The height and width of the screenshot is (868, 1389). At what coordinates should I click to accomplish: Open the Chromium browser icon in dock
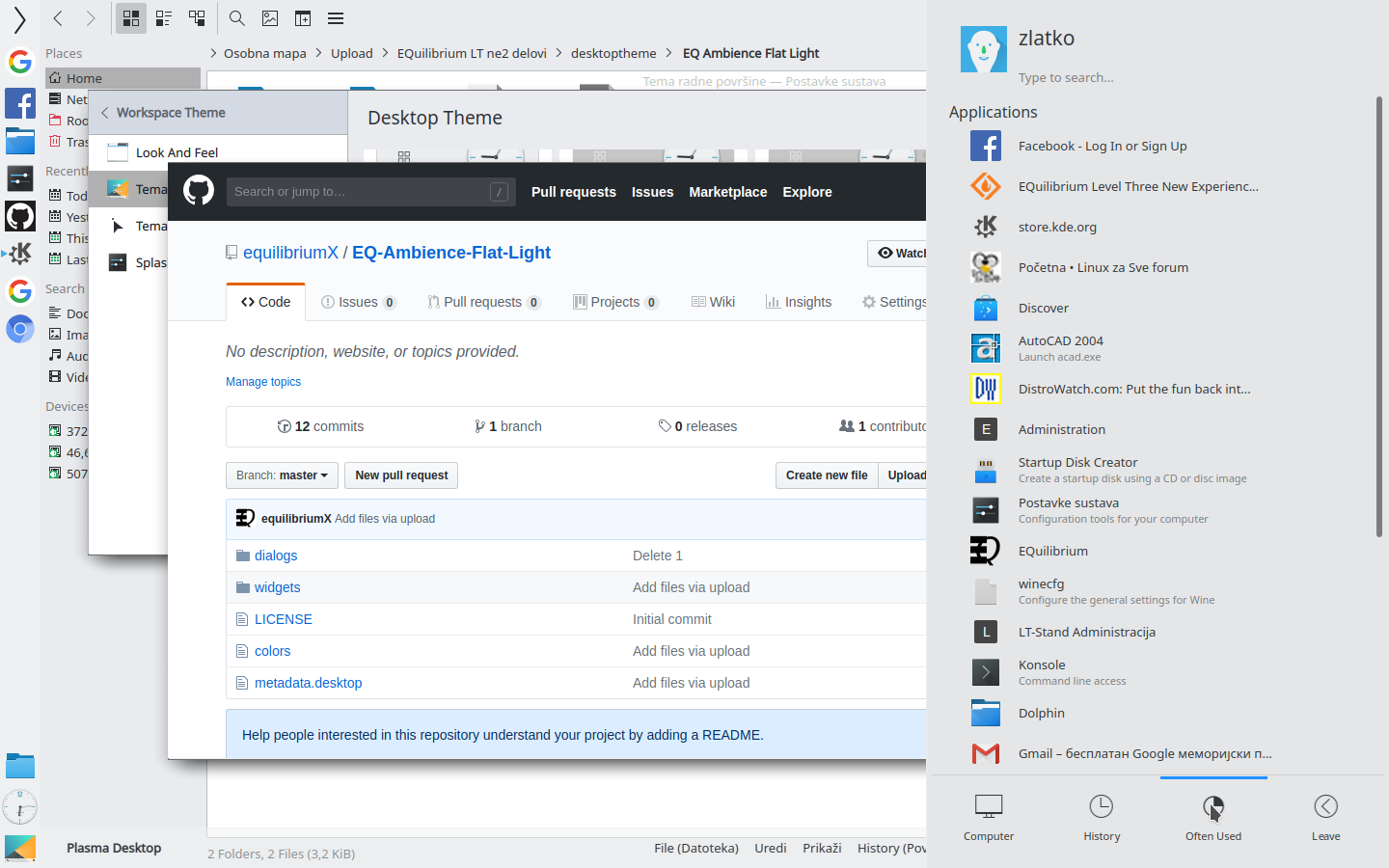point(20,329)
